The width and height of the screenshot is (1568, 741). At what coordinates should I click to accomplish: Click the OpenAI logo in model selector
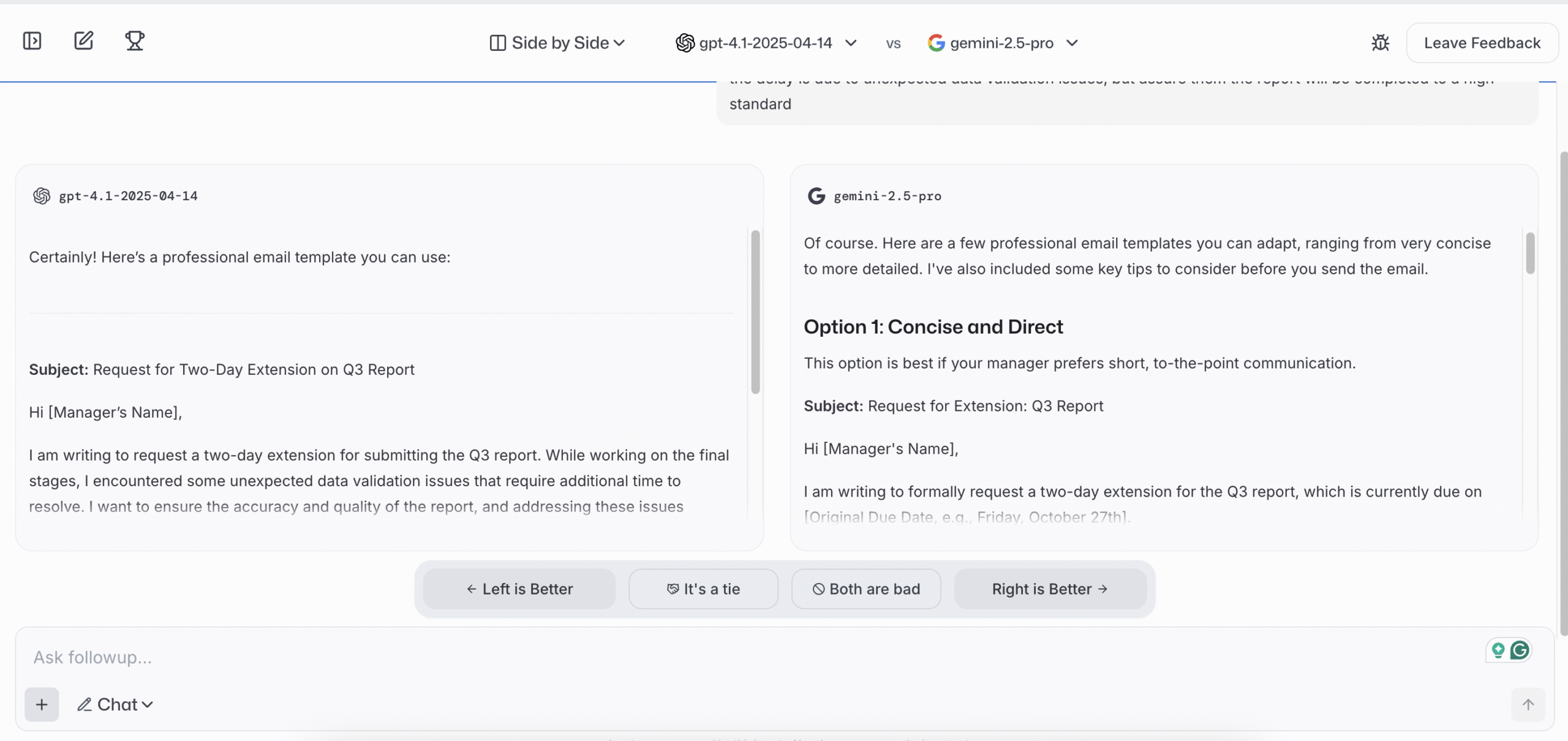(x=685, y=43)
